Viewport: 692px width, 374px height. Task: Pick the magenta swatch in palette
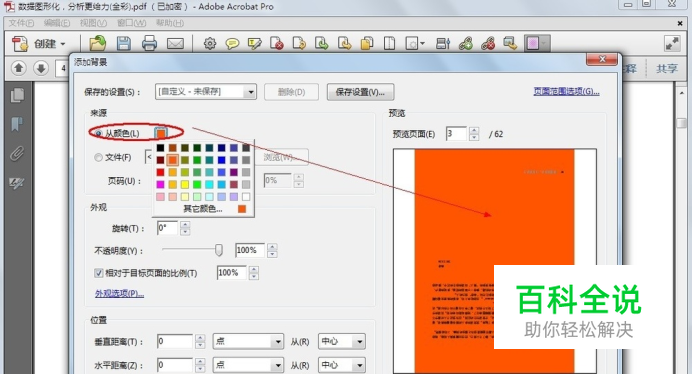[160, 184]
